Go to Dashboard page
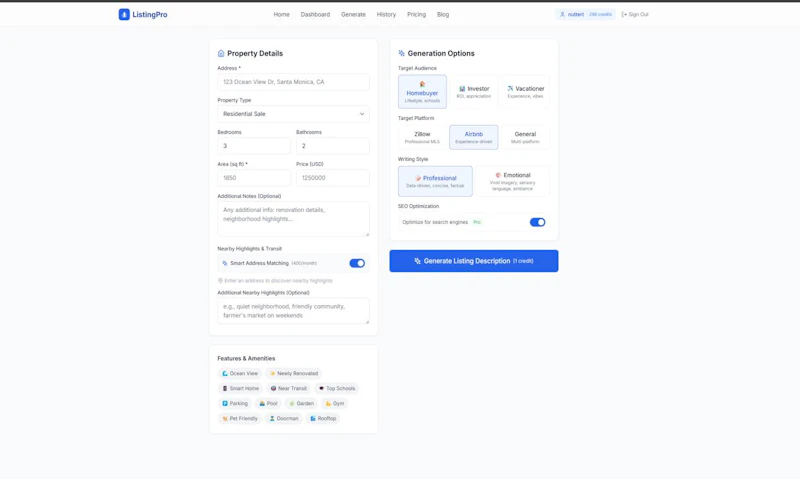The image size is (800, 479). tap(315, 14)
